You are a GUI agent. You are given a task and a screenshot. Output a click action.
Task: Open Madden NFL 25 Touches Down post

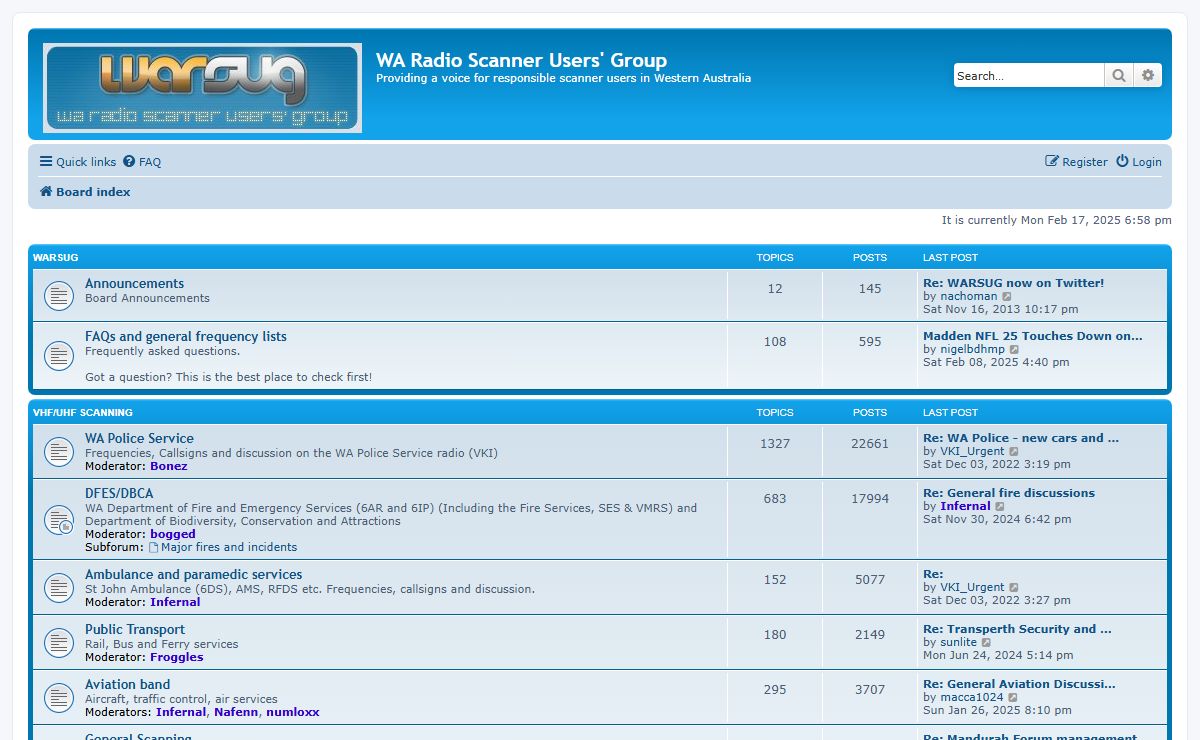point(1032,336)
